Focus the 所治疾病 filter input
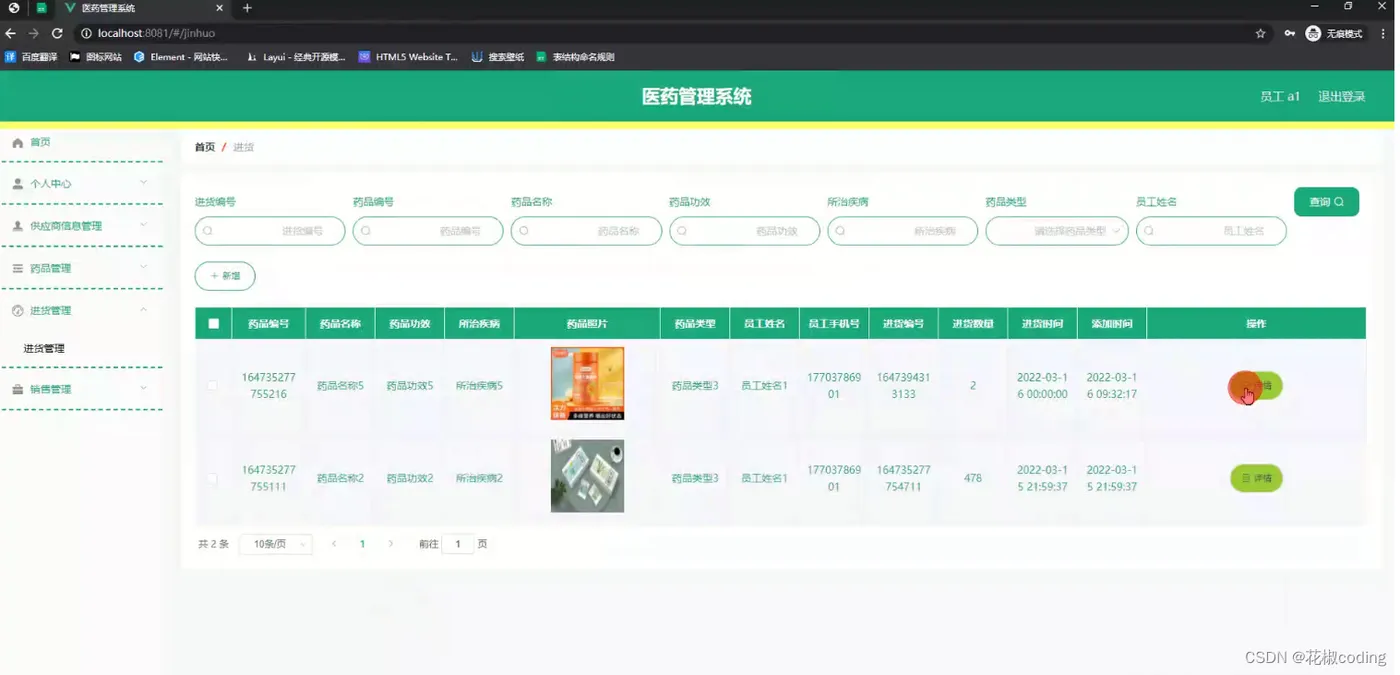The image size is (1400, 675). coord(903,231)
